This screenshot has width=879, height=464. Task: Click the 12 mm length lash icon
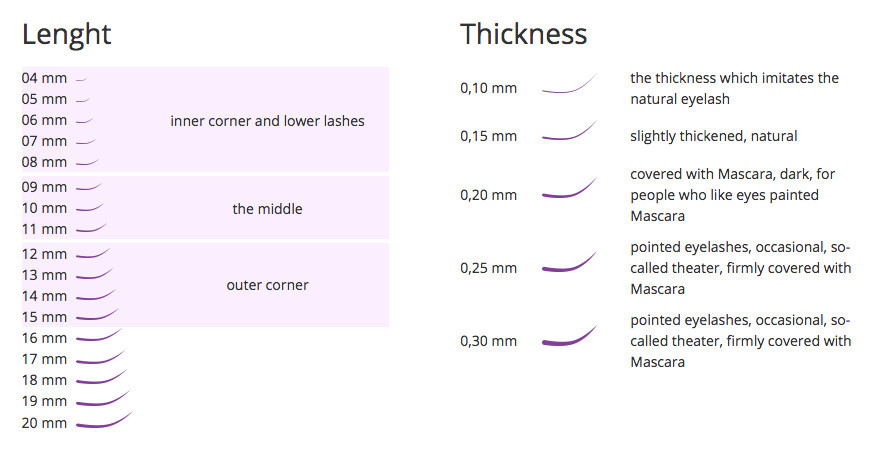tap(92, 253)
